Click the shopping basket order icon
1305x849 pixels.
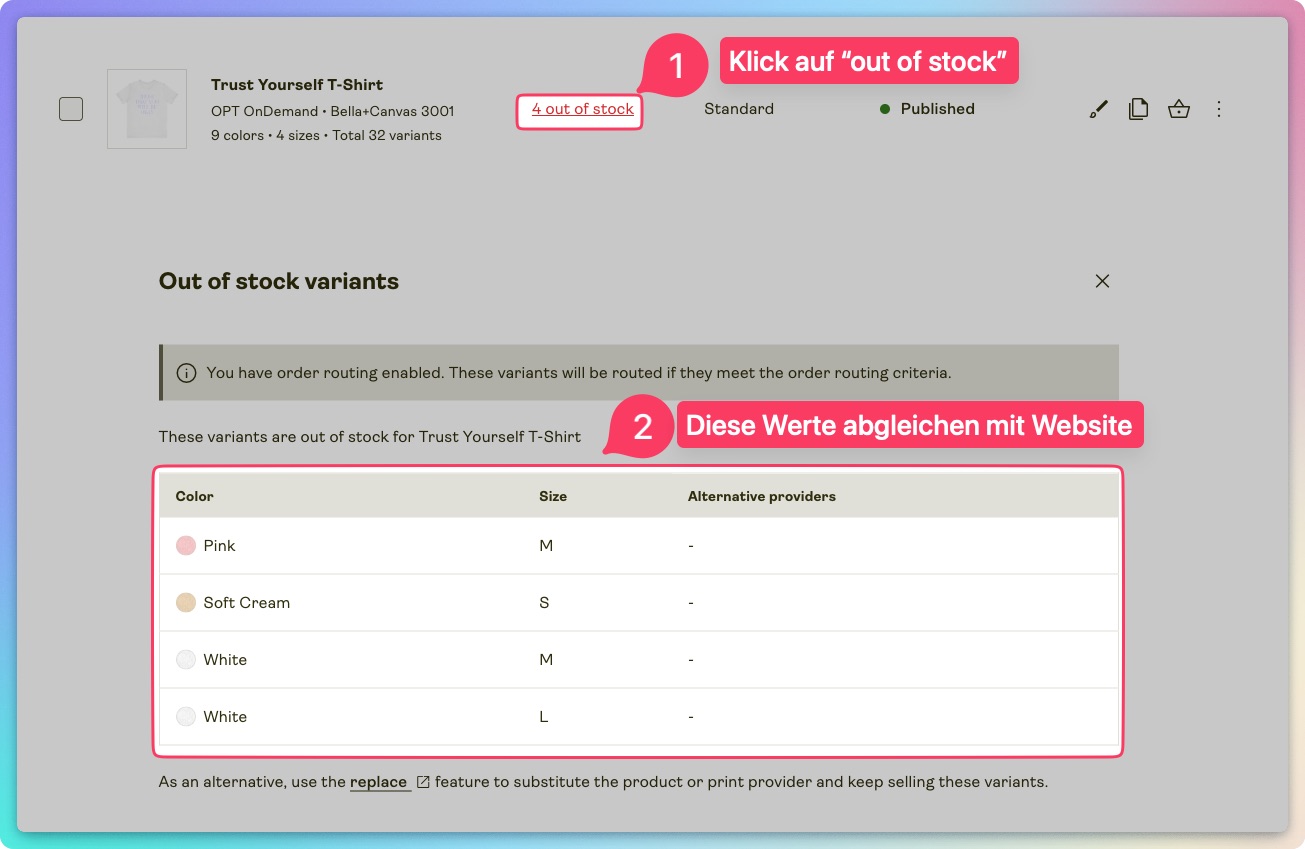click(x=1179, y=109)
